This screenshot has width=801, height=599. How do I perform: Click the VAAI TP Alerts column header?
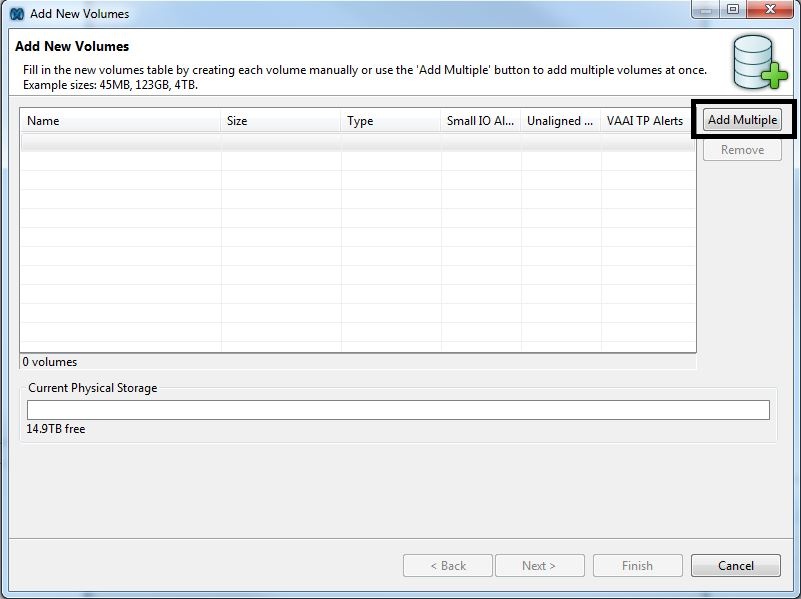click(645, 121)
